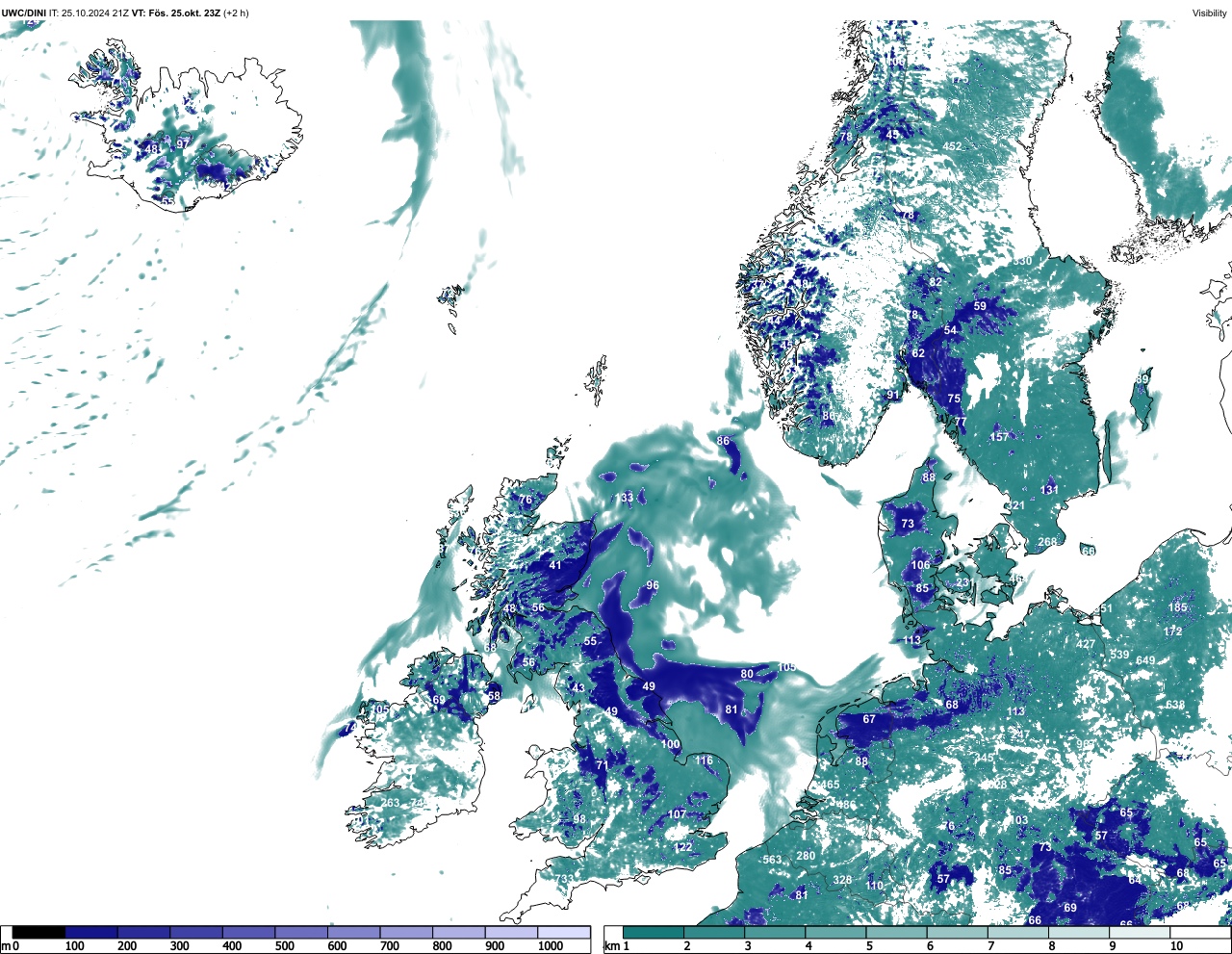Click the "185" value near the Baltic coast
Screen dimensions: 1232x954
coord(1178,607)
